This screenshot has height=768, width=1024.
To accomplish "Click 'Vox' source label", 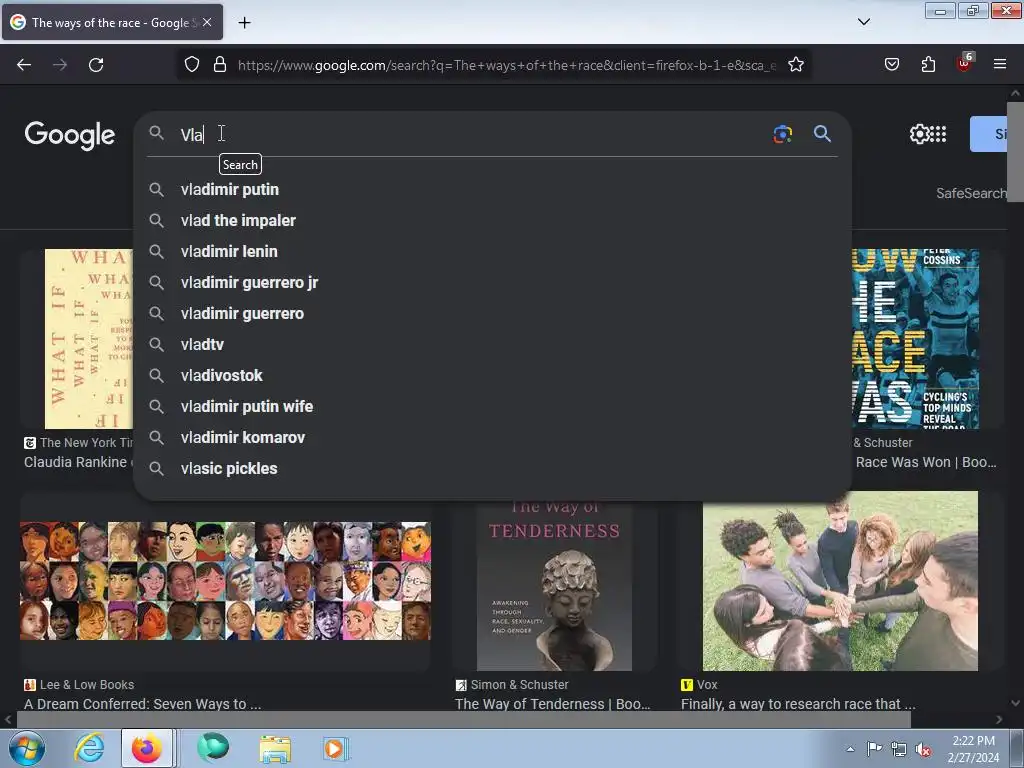I will 707,684.
